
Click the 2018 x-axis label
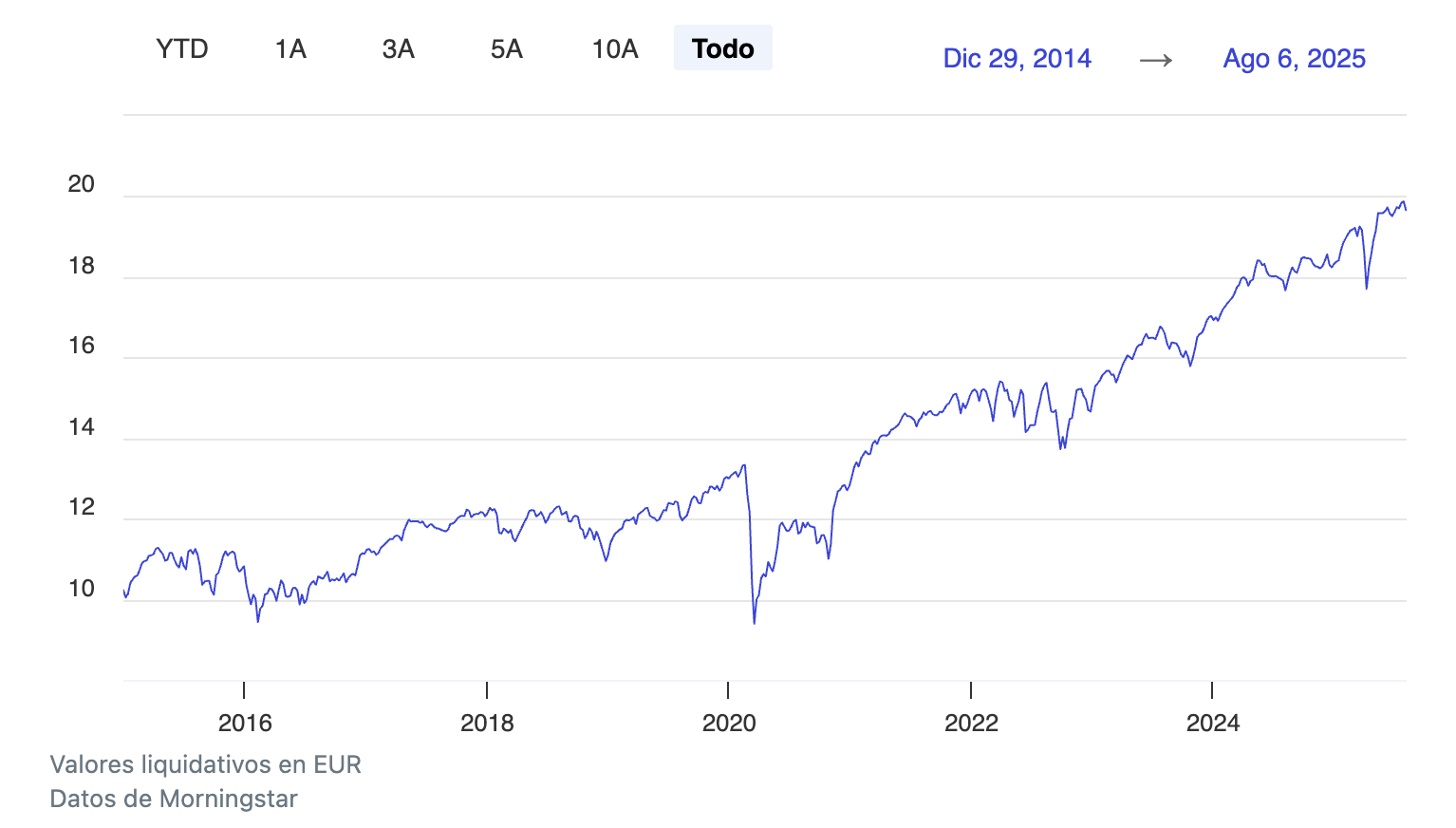click(x=487, y=723)
